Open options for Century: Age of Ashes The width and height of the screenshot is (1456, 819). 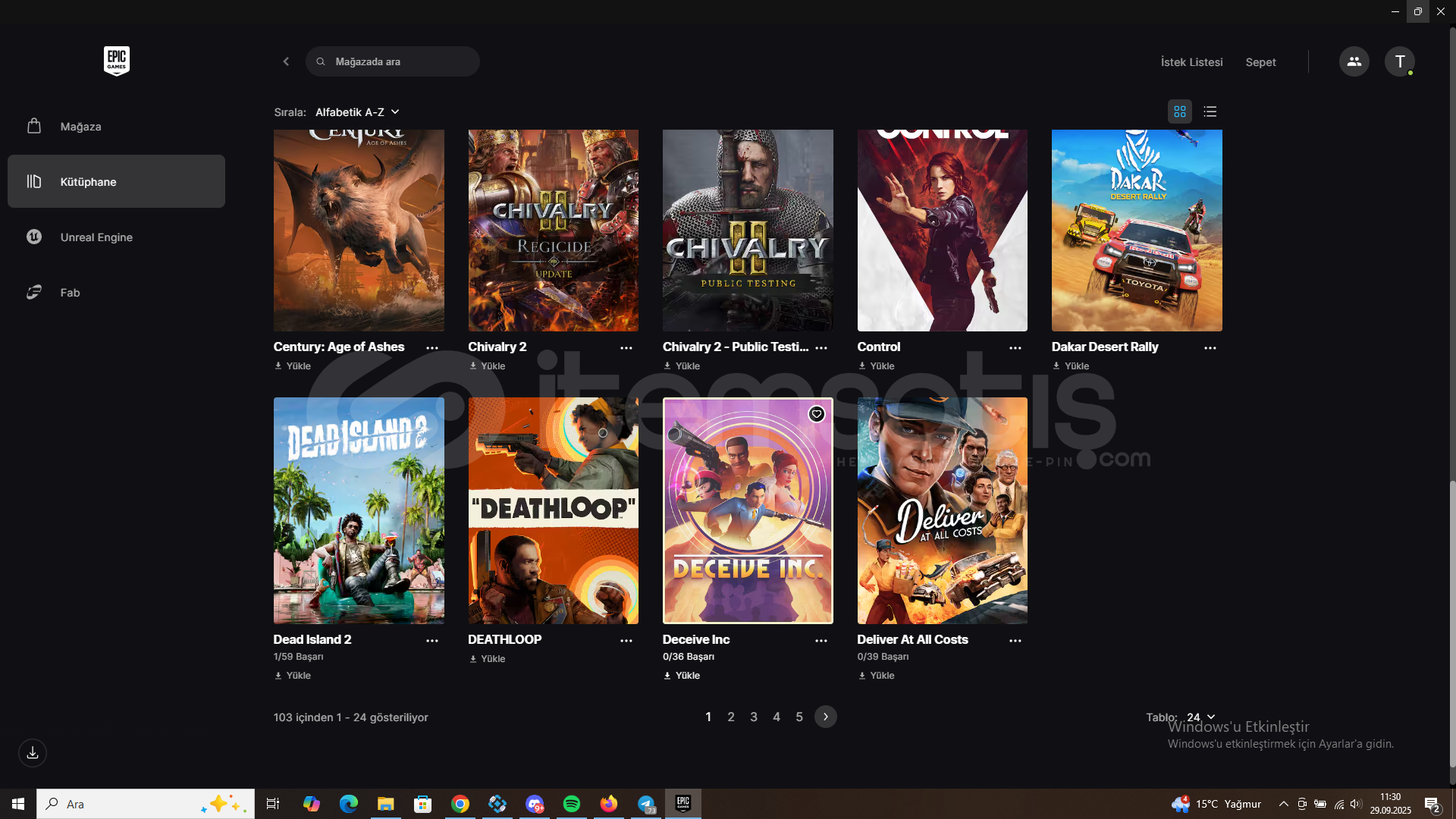pos(432,347)
